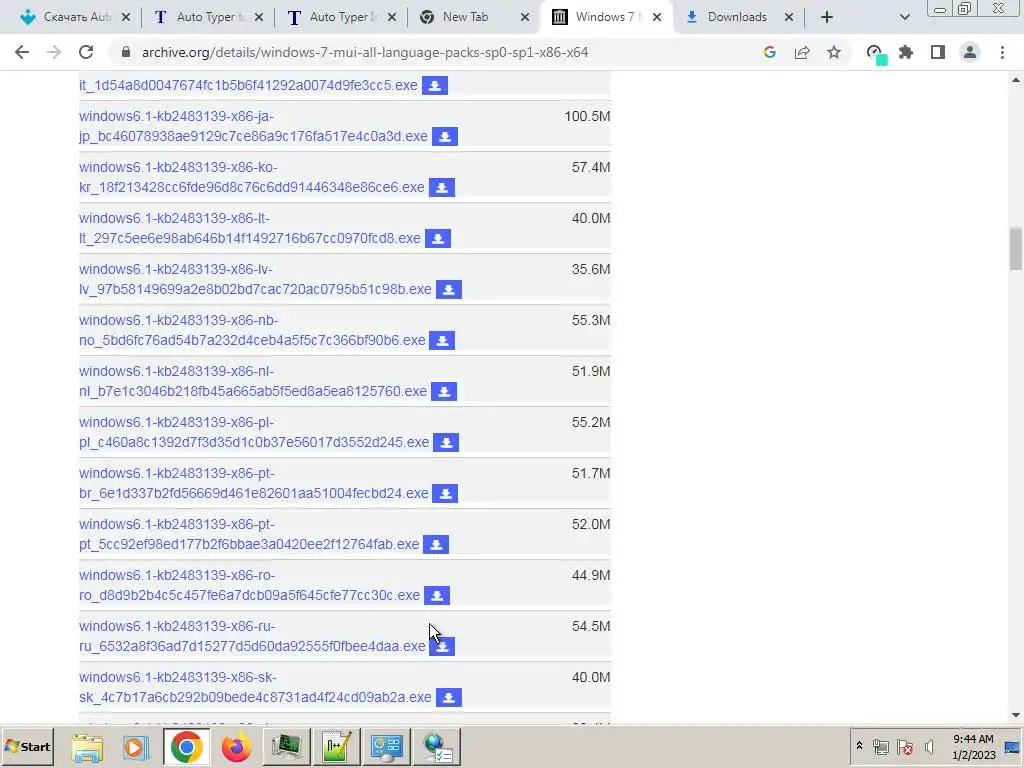This screenshot has height=768, width=1024.
Task: Open windows6.1-kb2483139-x86-ja-jp exe link
Action: (253, 126)
